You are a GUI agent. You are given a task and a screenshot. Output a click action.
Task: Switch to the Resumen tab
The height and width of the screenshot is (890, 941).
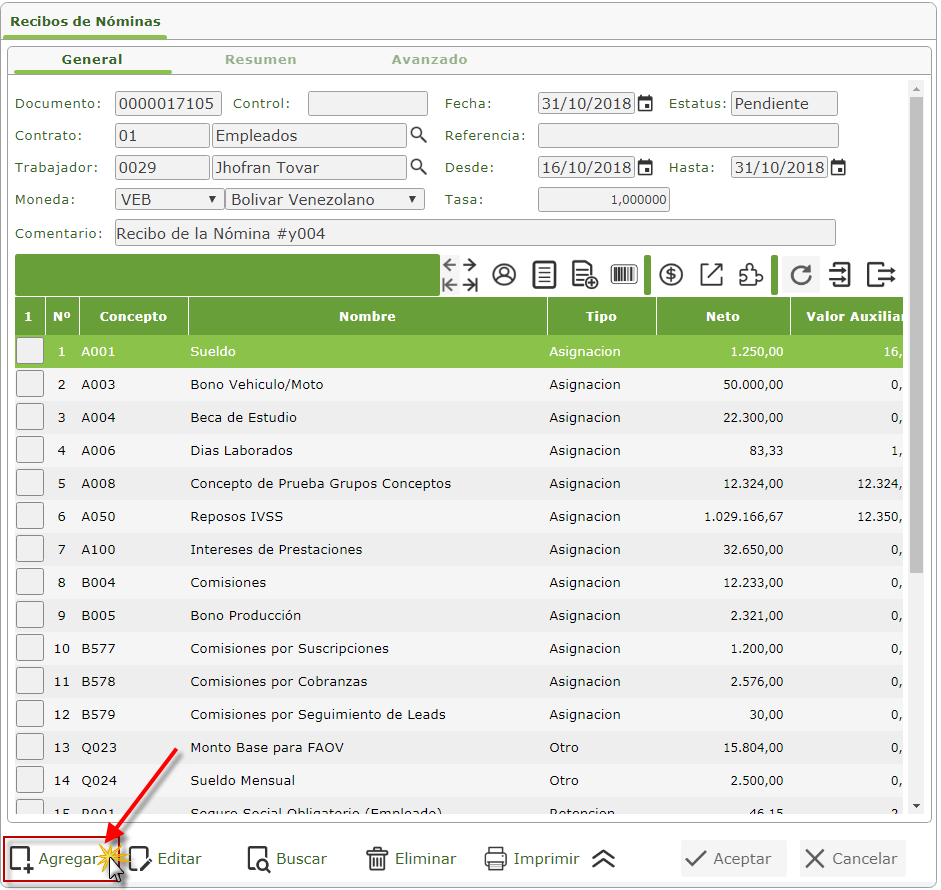pos(260,59)
